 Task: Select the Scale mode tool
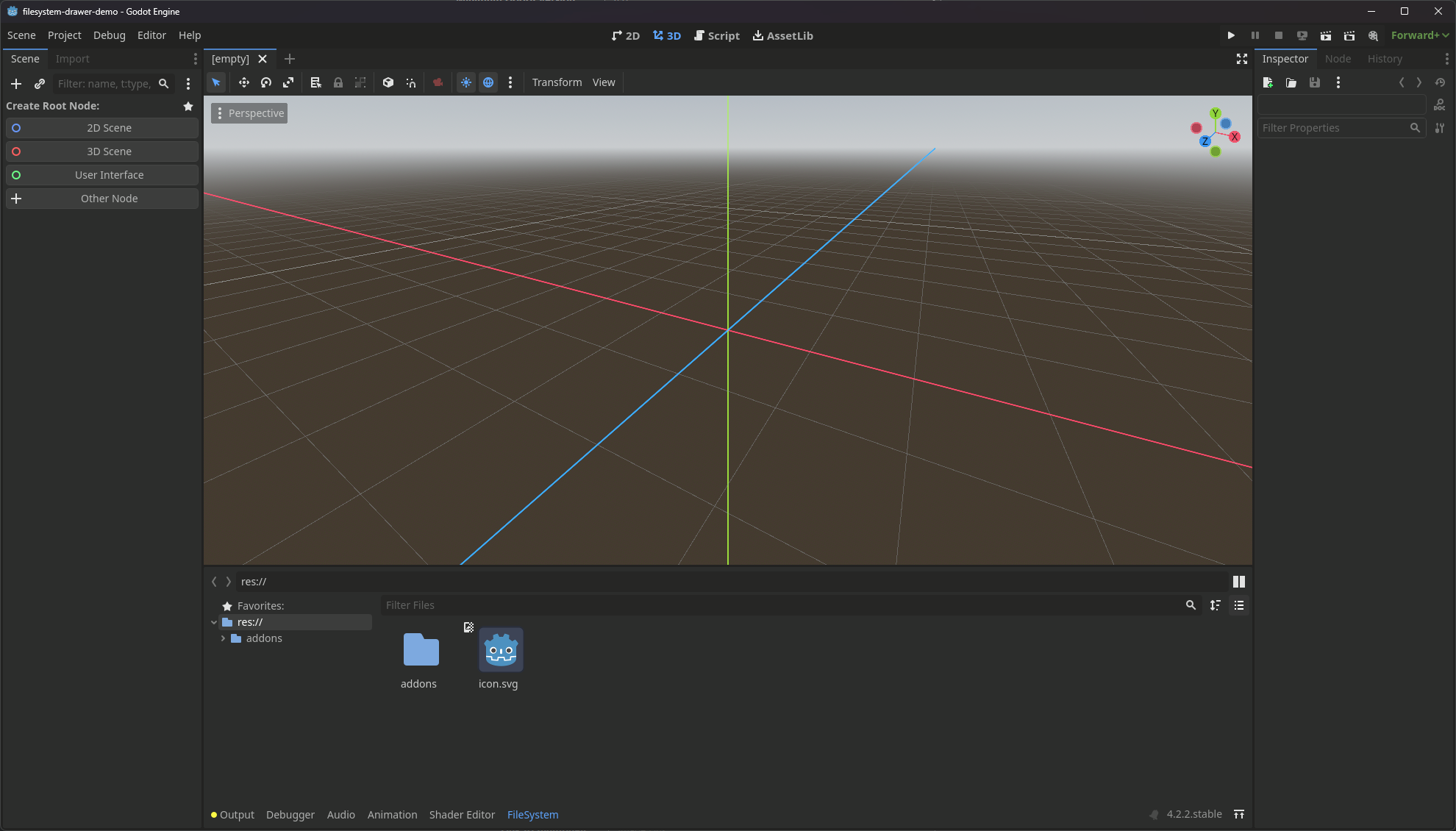click(x=288, y=82)
